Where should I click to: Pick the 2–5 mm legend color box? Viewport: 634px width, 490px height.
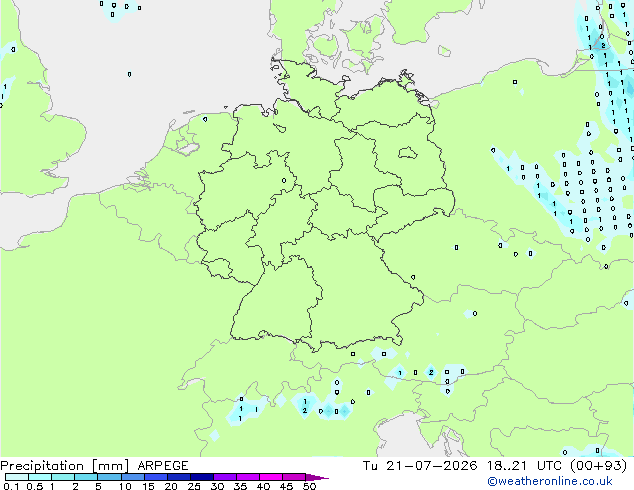pos(86,477)
